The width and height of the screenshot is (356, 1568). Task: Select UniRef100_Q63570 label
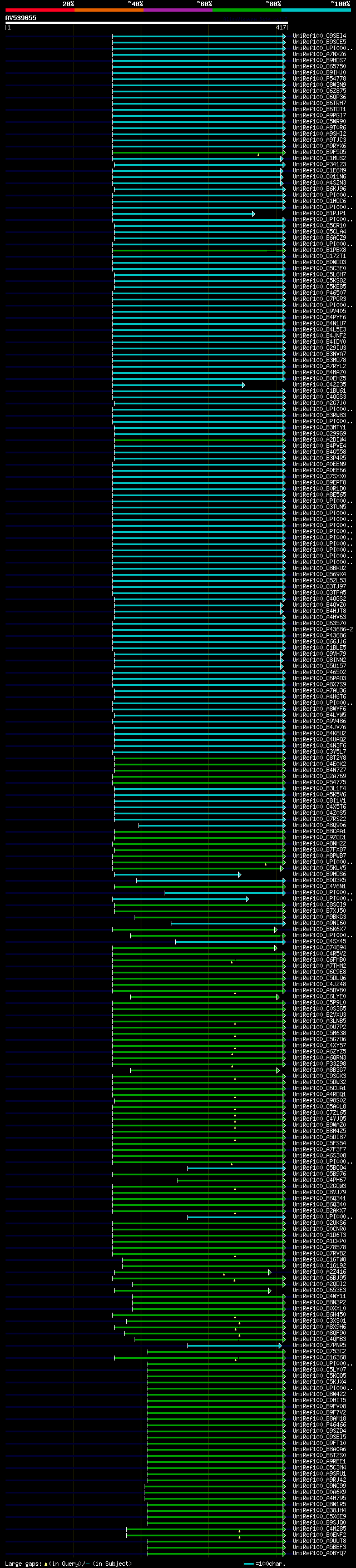click(x=319, y=624)
